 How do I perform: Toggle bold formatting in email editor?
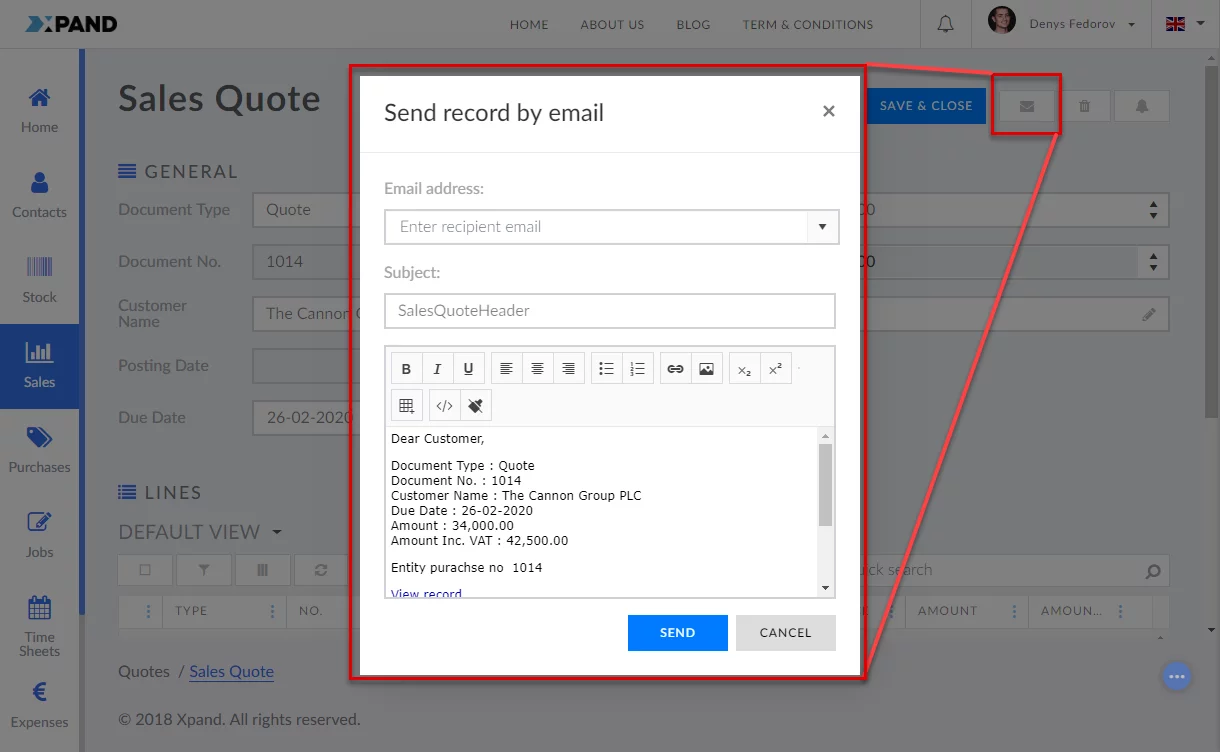tap(406, 369)
